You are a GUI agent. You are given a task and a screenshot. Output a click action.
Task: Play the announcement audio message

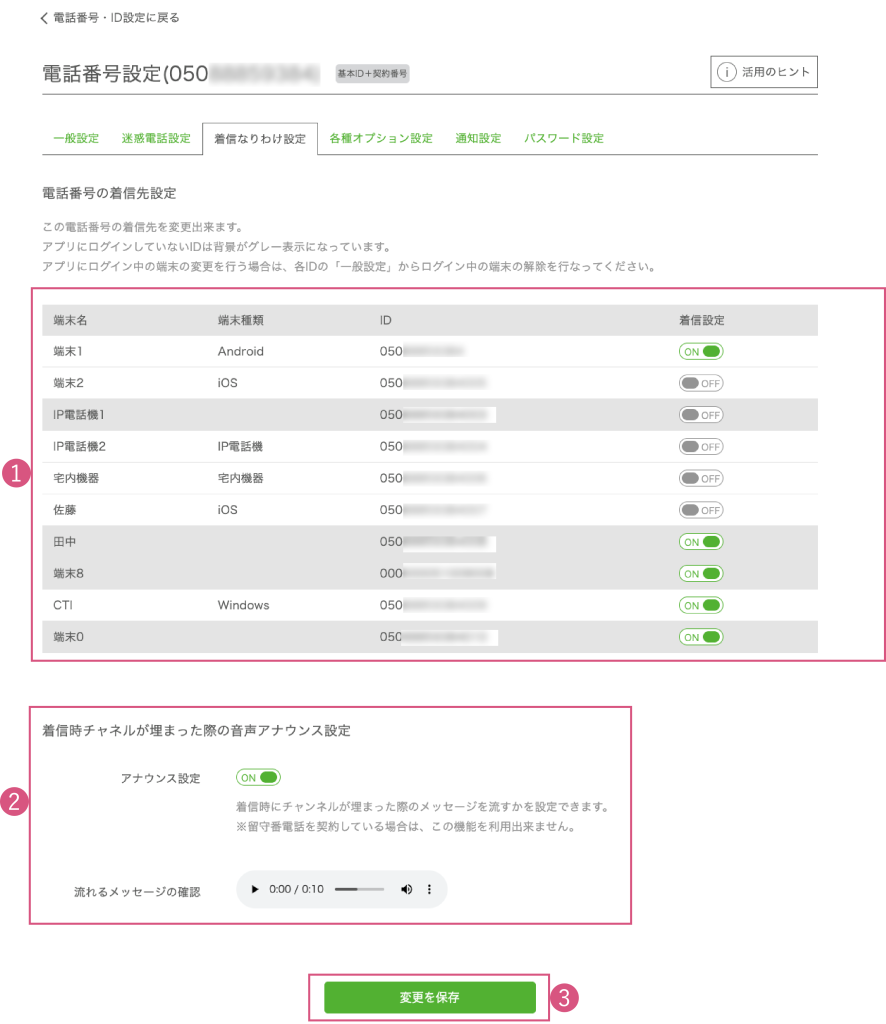tap(255, 889)
